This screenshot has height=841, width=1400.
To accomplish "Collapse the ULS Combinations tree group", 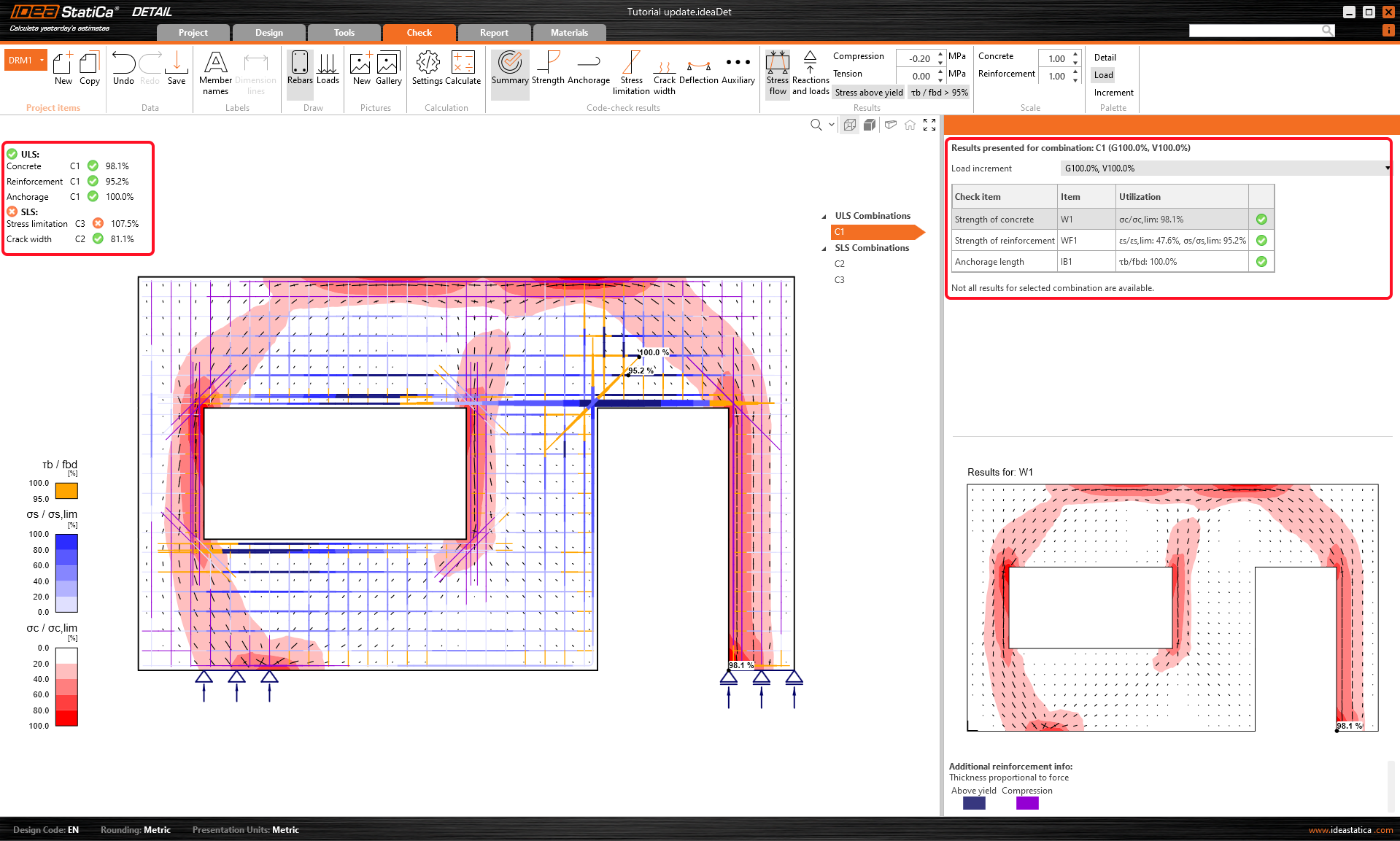I will pos(824,217).
